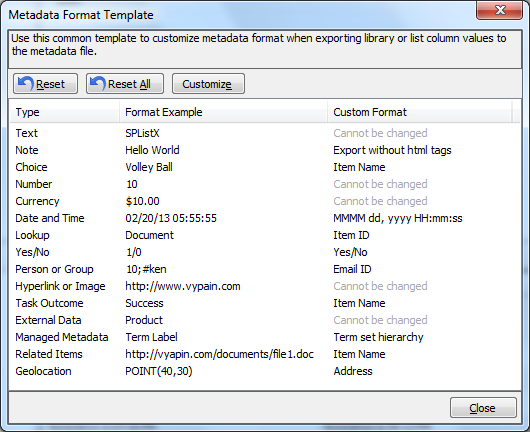Image resolution: width=530 pixels, height=432 pixels.
Task: Select the Date and Time row
Action: (265, 218)
